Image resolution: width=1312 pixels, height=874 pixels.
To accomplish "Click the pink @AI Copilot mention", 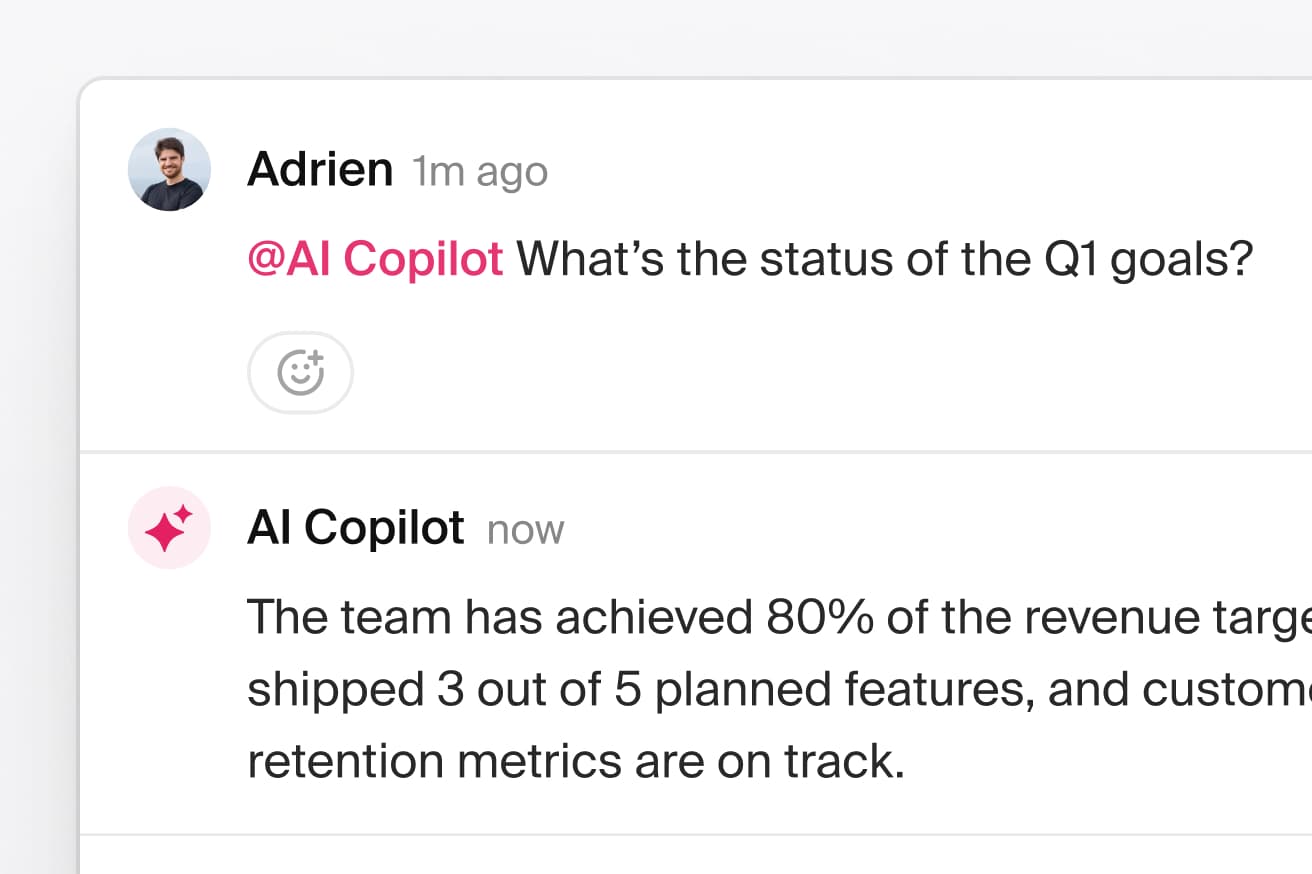I will 375,260.
